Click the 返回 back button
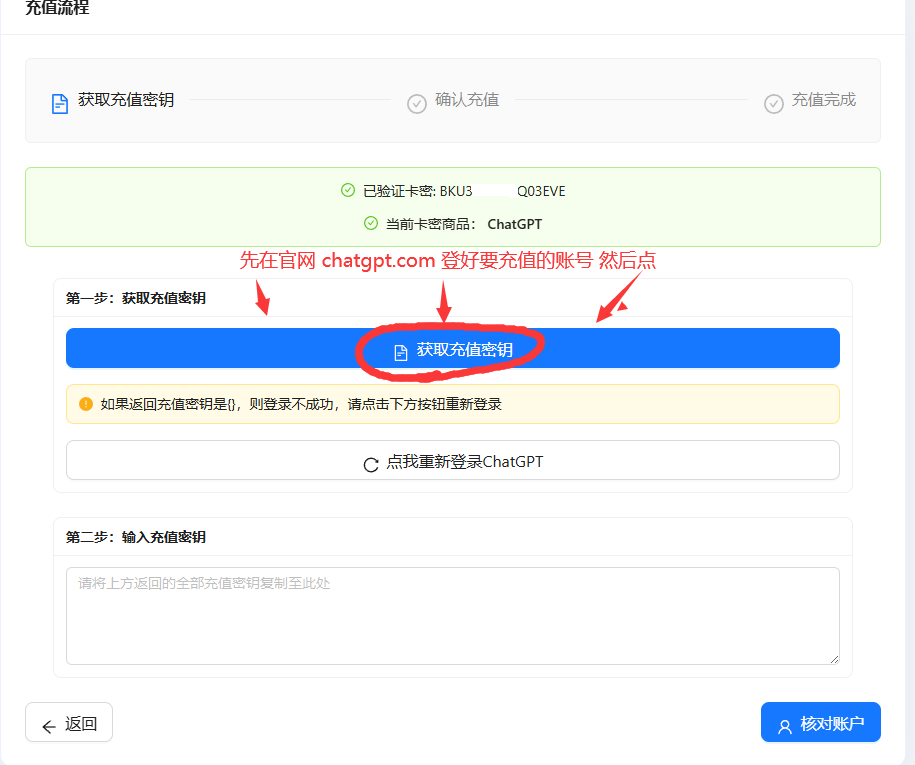Image resolution: width=915 pixels, height=765 pixels. (x=69, y=722)
